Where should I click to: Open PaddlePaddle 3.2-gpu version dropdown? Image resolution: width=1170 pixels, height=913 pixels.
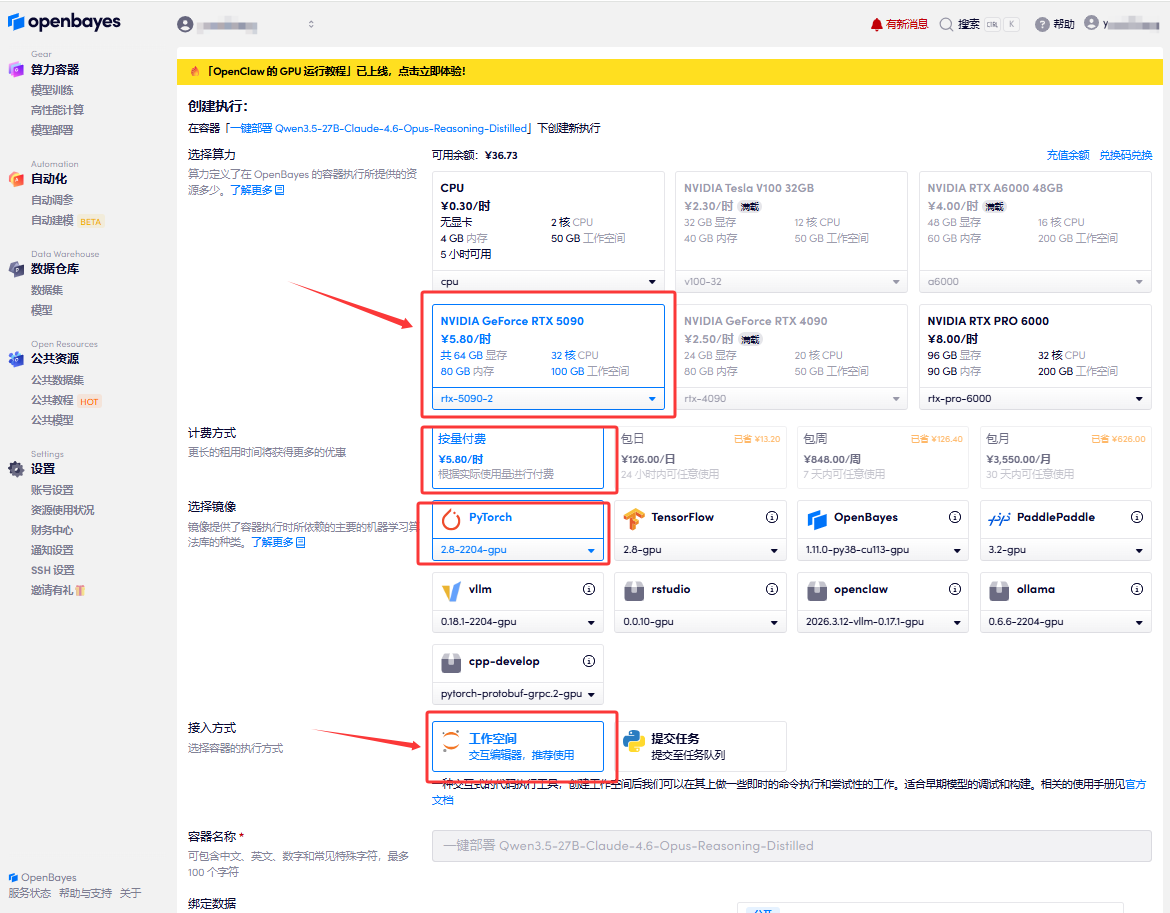(x=1066, y=550)
